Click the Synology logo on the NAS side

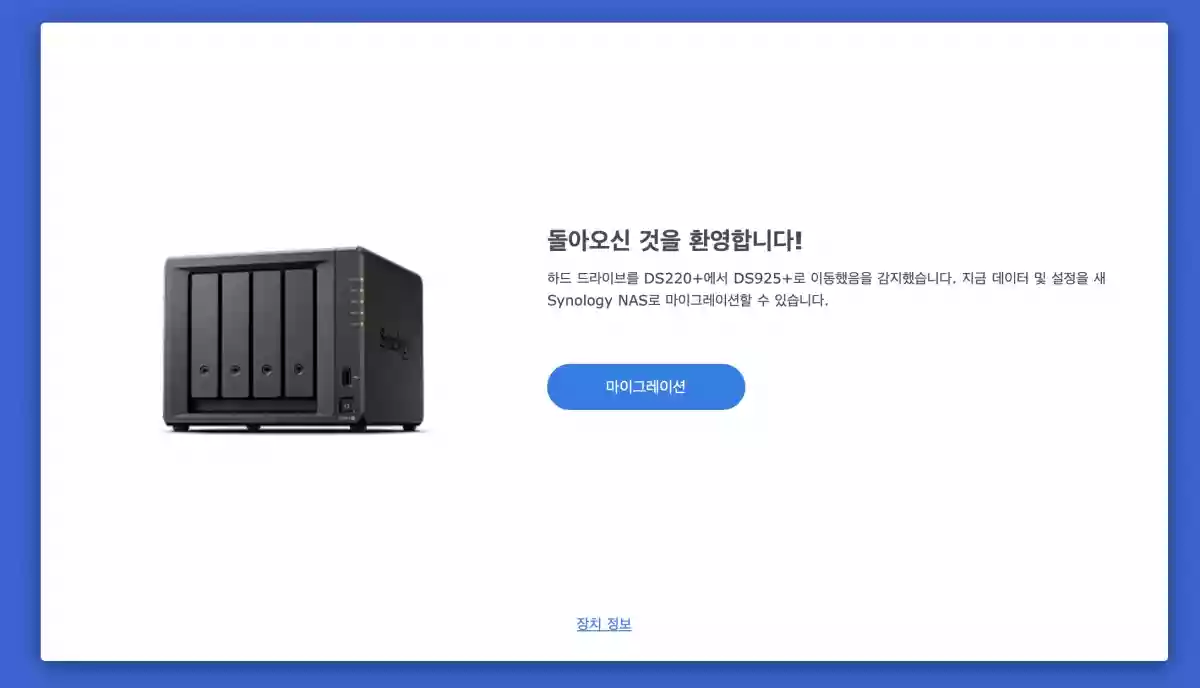pyautogui.click(x=392, y=343)
